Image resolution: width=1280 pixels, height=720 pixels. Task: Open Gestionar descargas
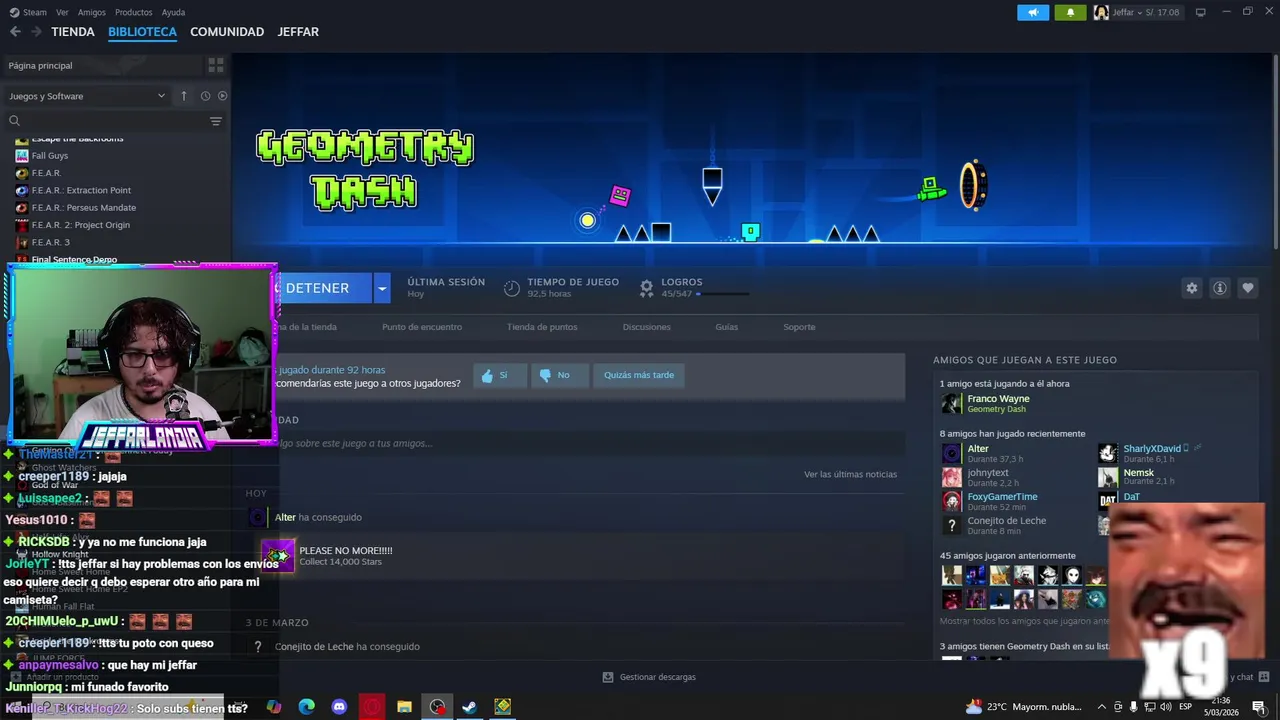pyautogui.click(x=649, y=677)
